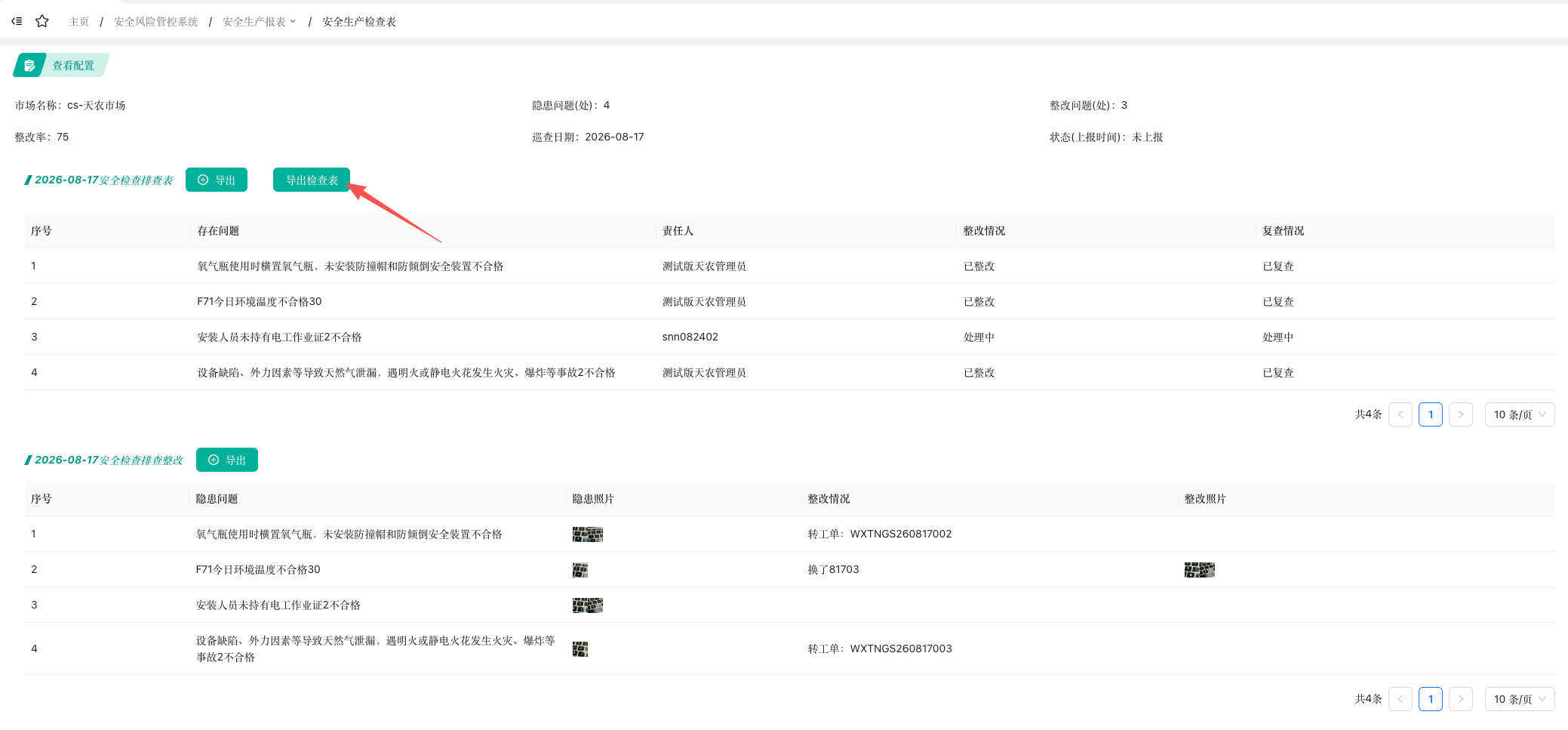Open hazard photo for row 1 氧气瓶
This screenshot has width=1568, height=730.
tap(588, 534)
